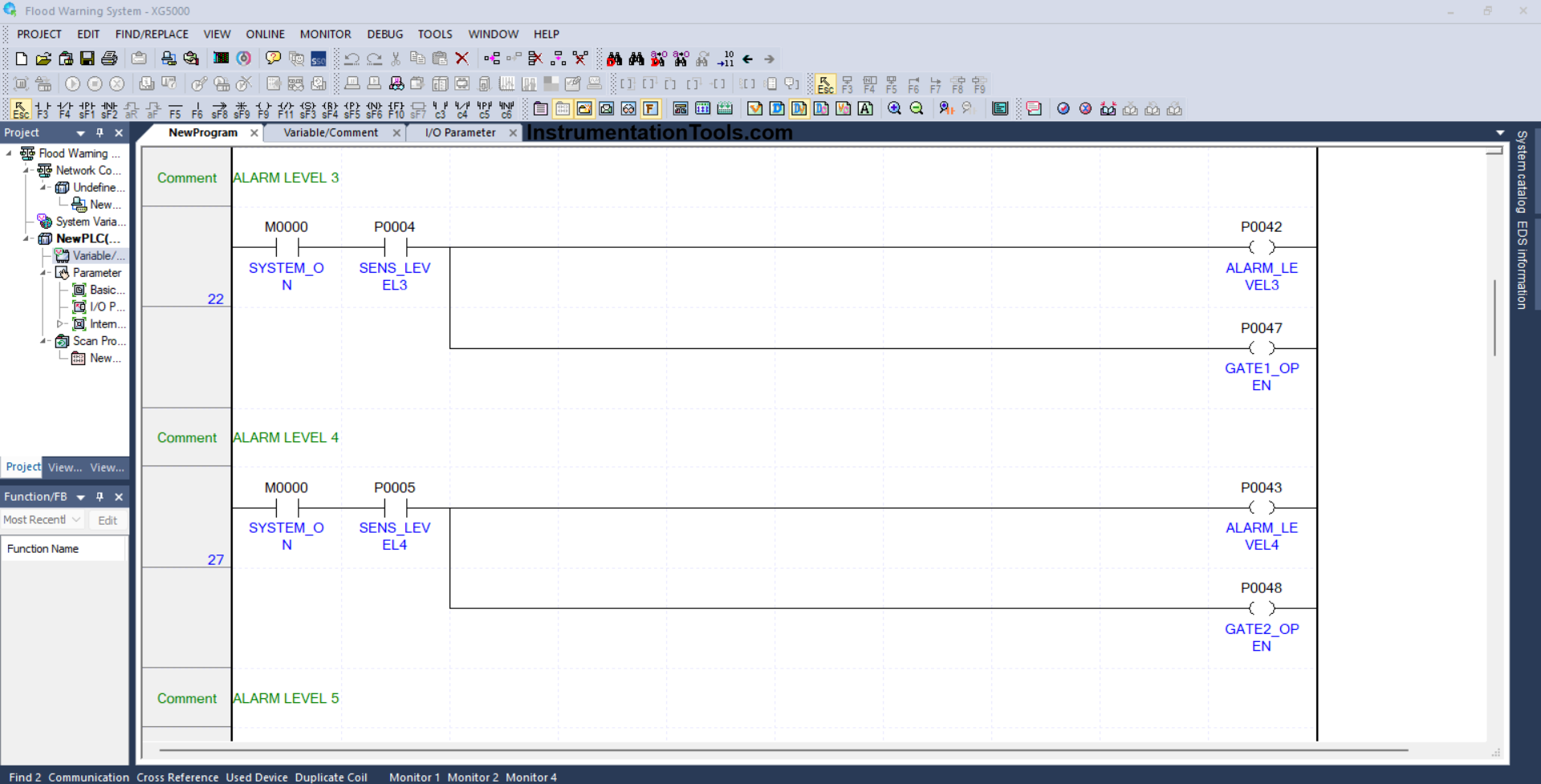Delete selection with the red X icon

[461, 59]
